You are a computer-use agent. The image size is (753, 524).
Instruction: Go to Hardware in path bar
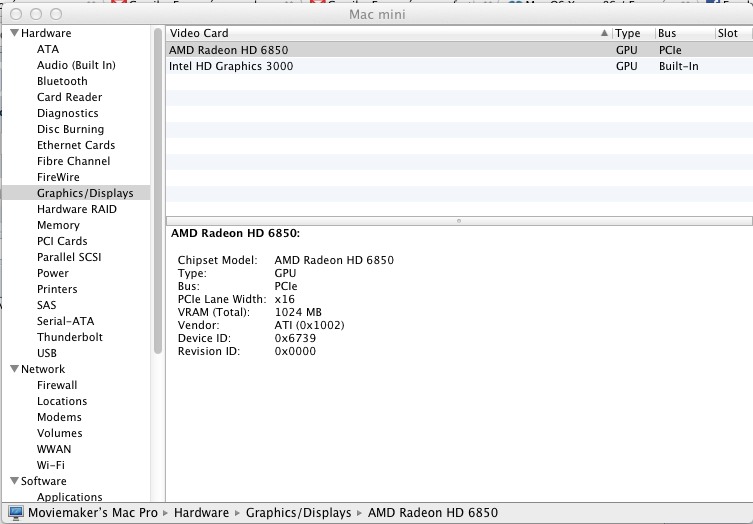(x=201, y=512)
